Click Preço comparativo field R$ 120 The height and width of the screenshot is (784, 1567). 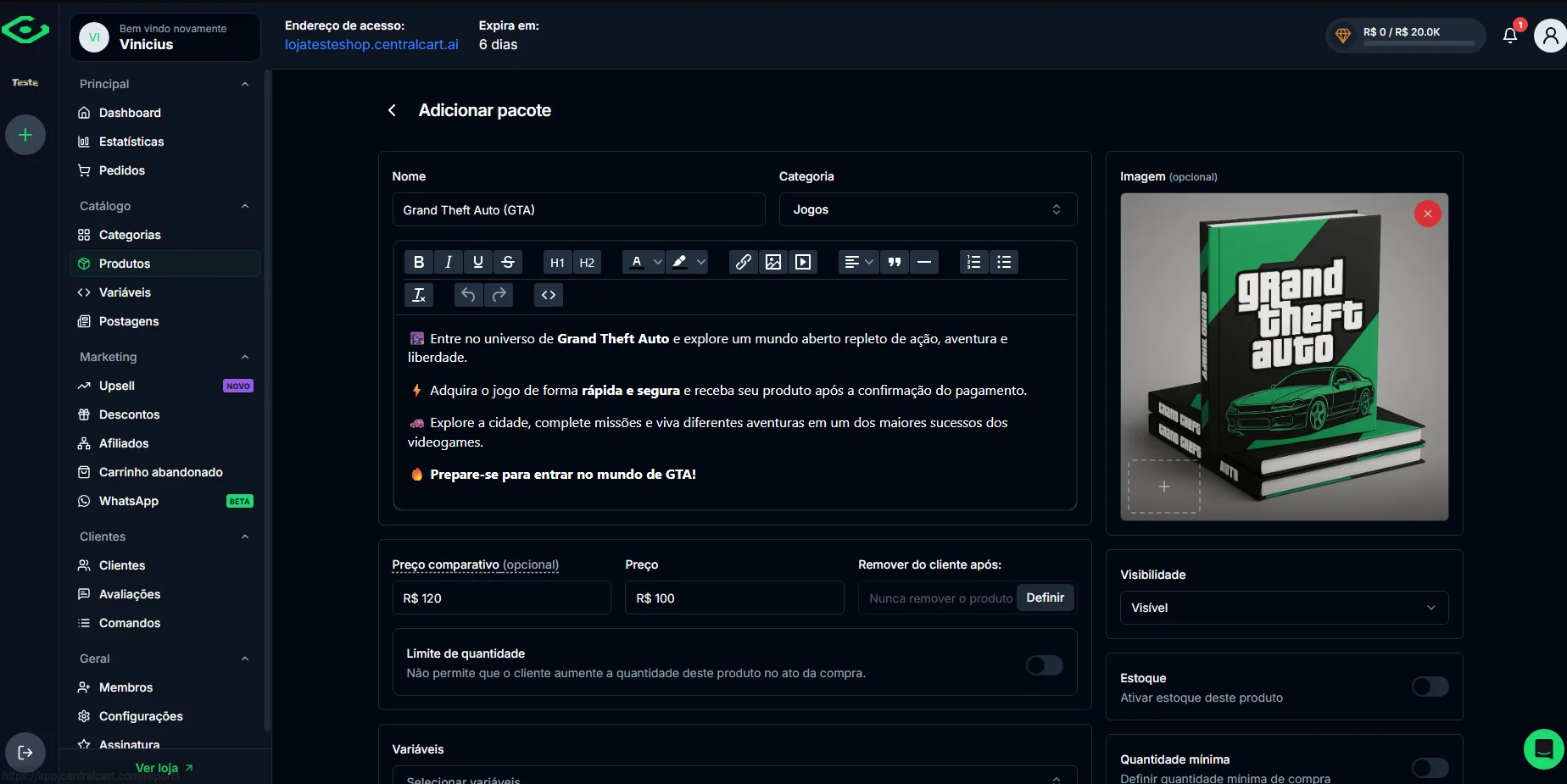coord(501,598)
